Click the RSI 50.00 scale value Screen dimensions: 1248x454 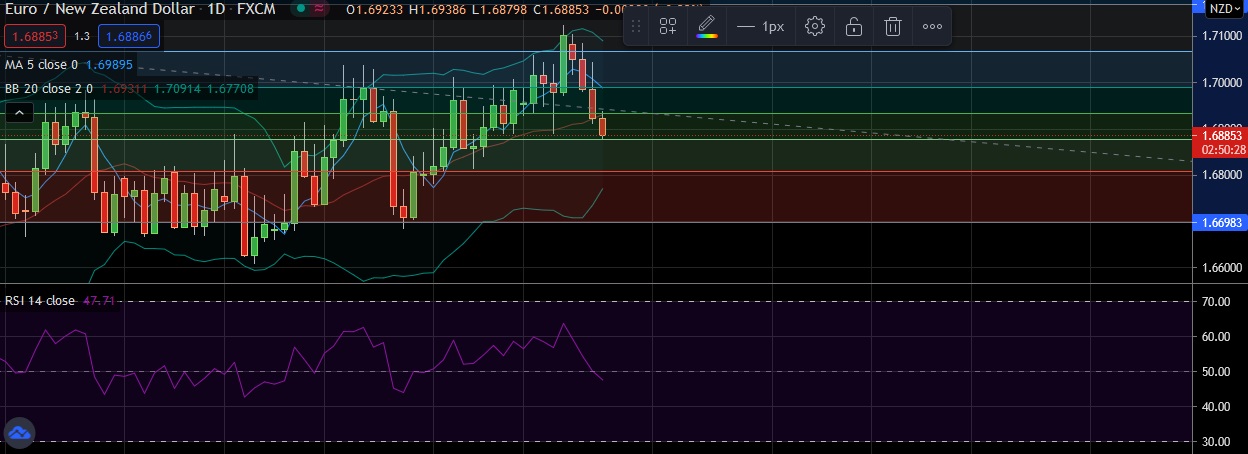[1215, 371]
